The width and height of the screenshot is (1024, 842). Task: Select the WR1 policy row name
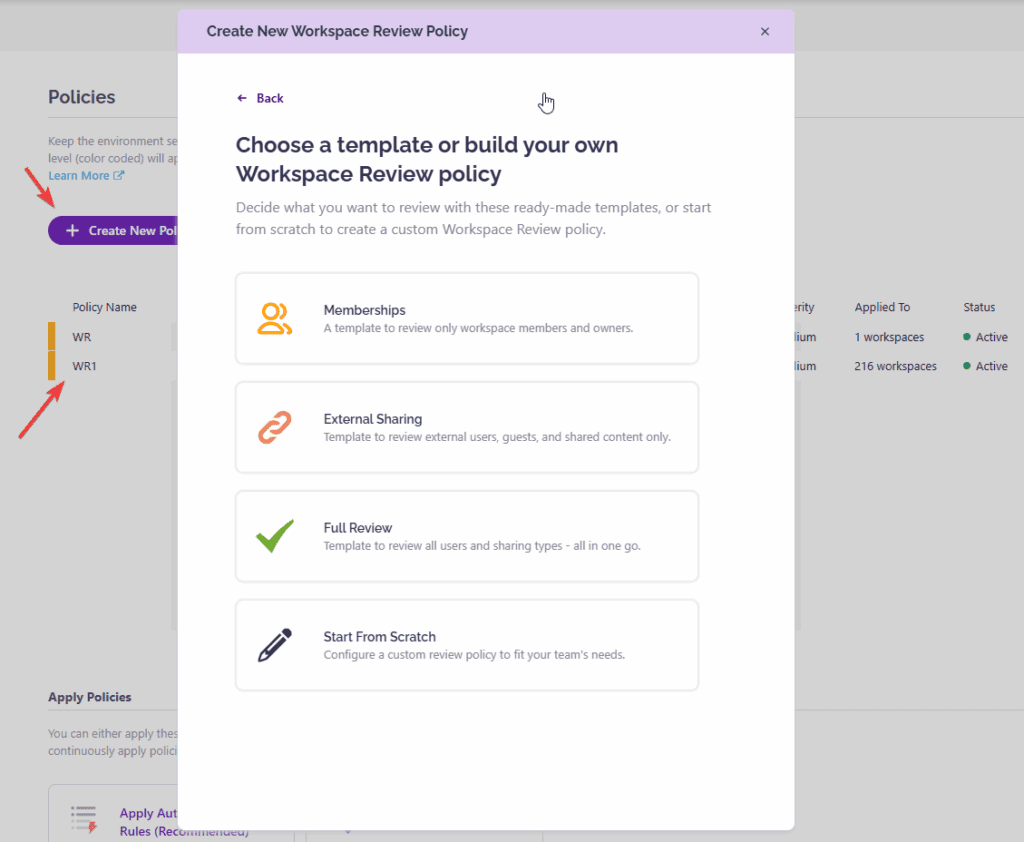click(84, 366)
